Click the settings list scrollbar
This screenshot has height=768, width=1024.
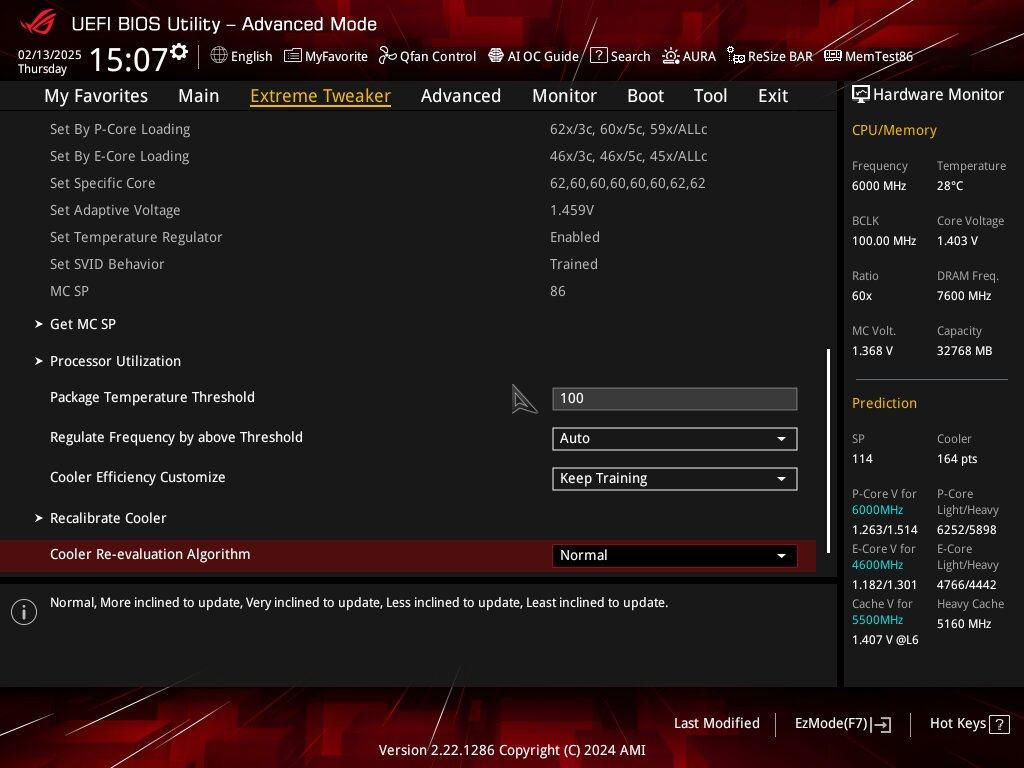(828, 451)
